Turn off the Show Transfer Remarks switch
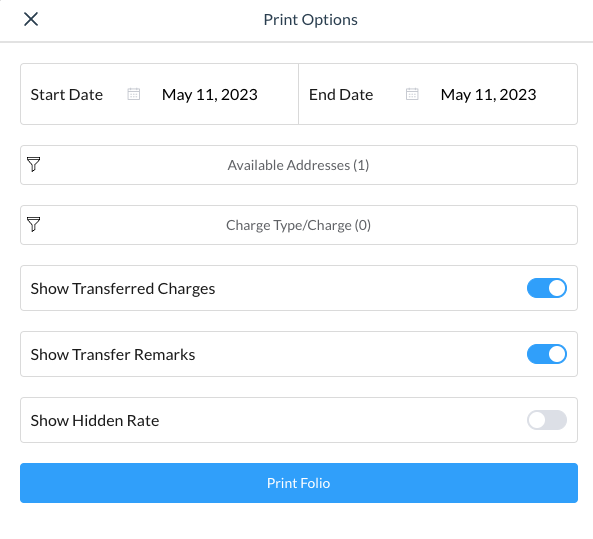Screen dimensions: 593x539 point(547,354)
